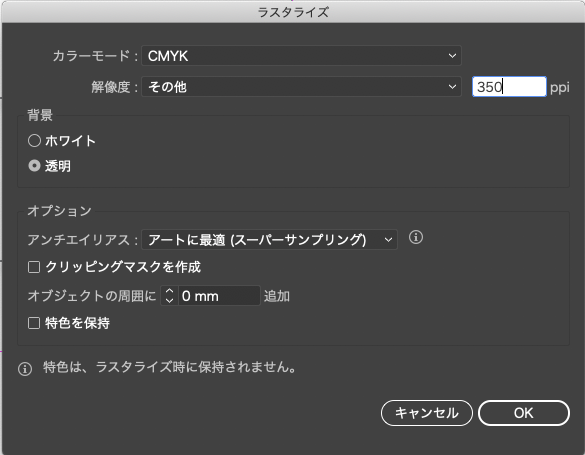Click the 追加 label after padding field

(x=277, y=296)
